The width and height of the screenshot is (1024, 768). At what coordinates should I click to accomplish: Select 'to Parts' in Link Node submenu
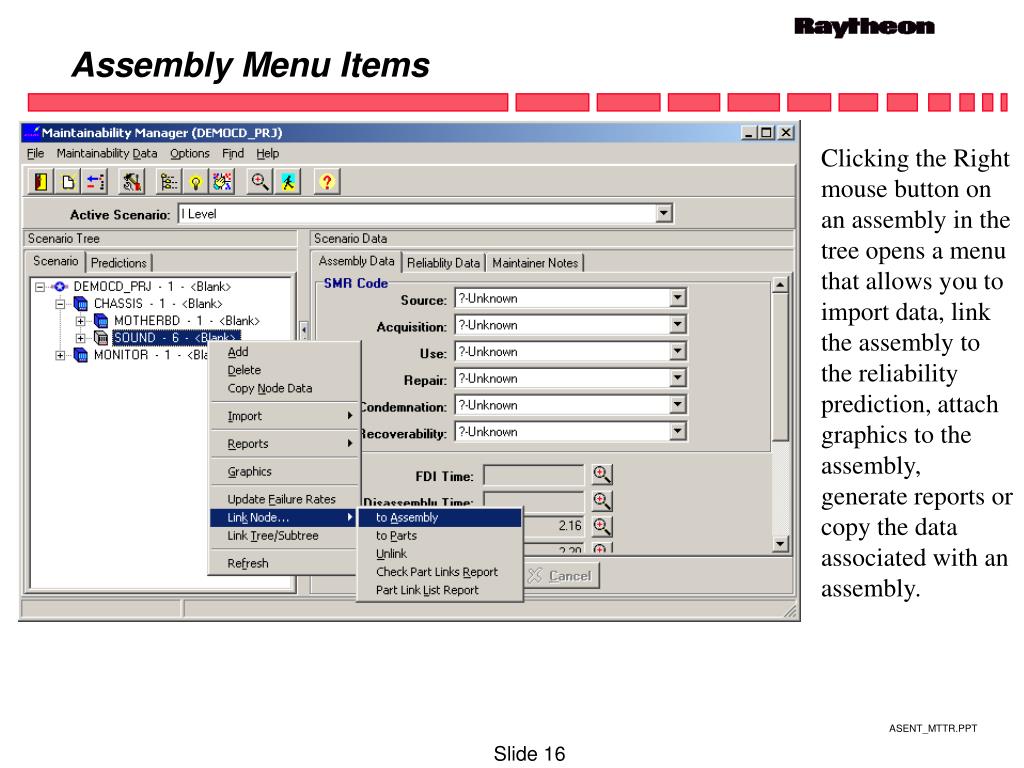pyautogui.click(x=440, y=536)
